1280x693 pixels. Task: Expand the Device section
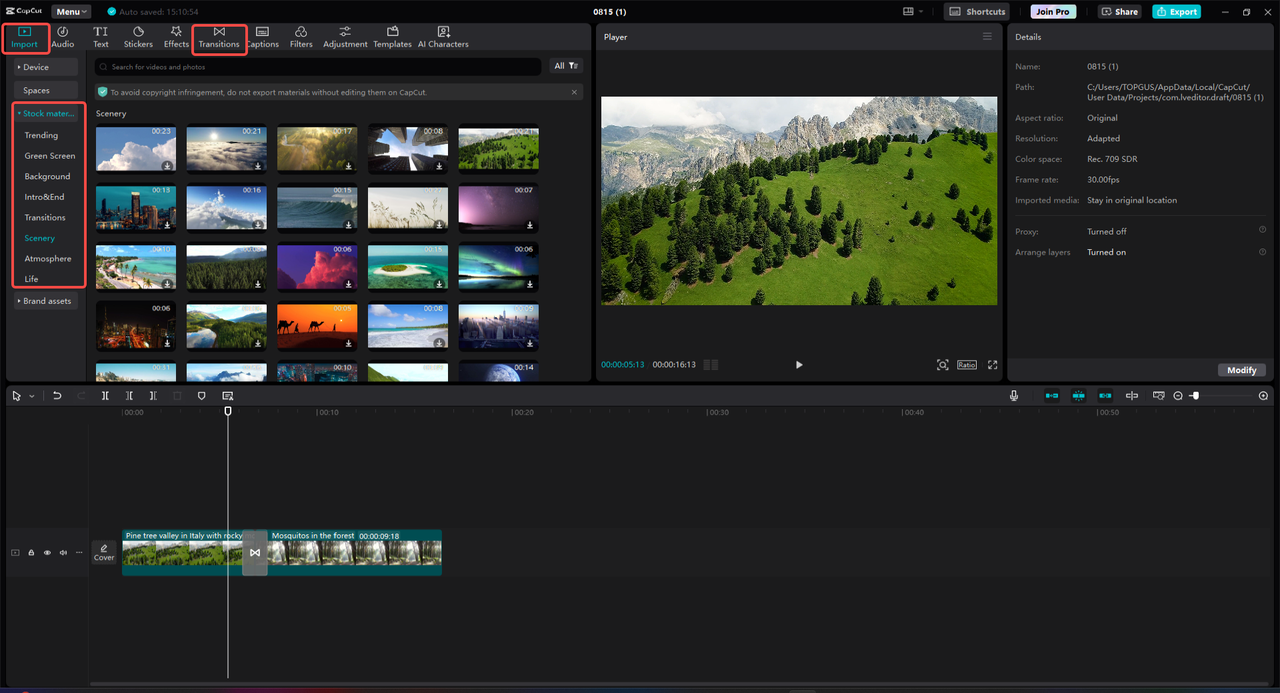pos(46,67)
